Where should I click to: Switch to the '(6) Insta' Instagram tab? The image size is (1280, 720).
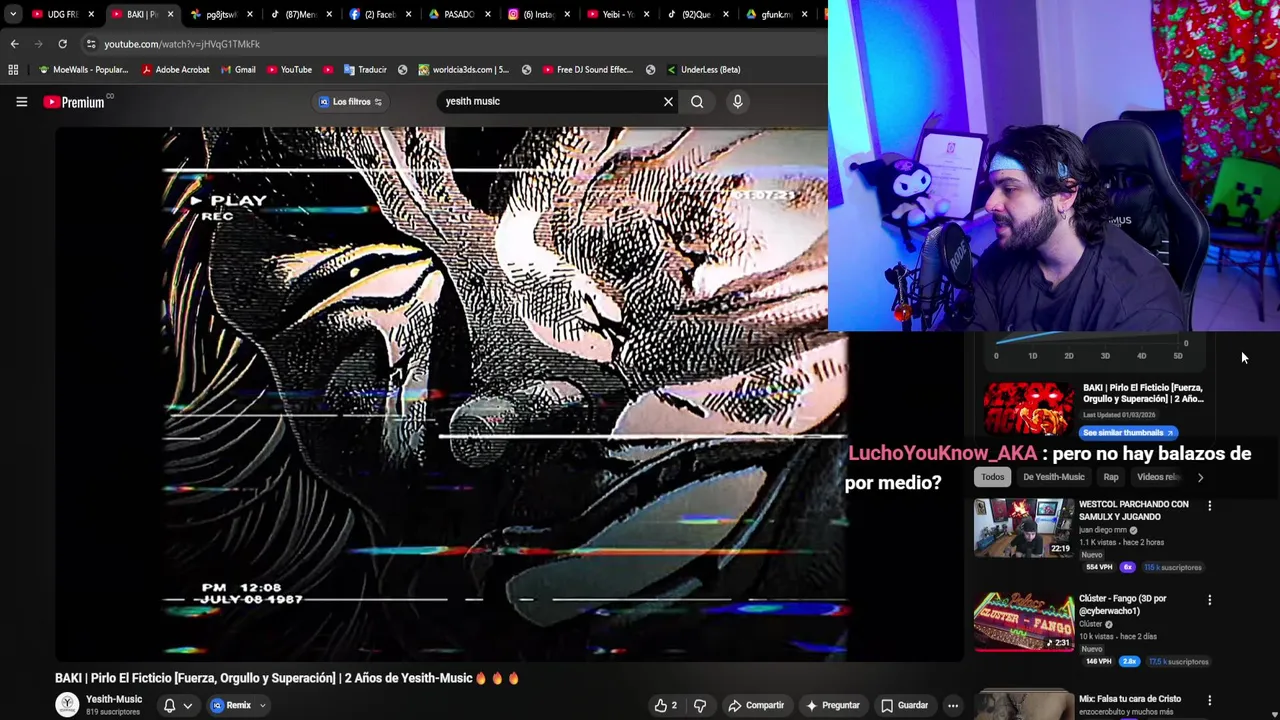point(540,14)
